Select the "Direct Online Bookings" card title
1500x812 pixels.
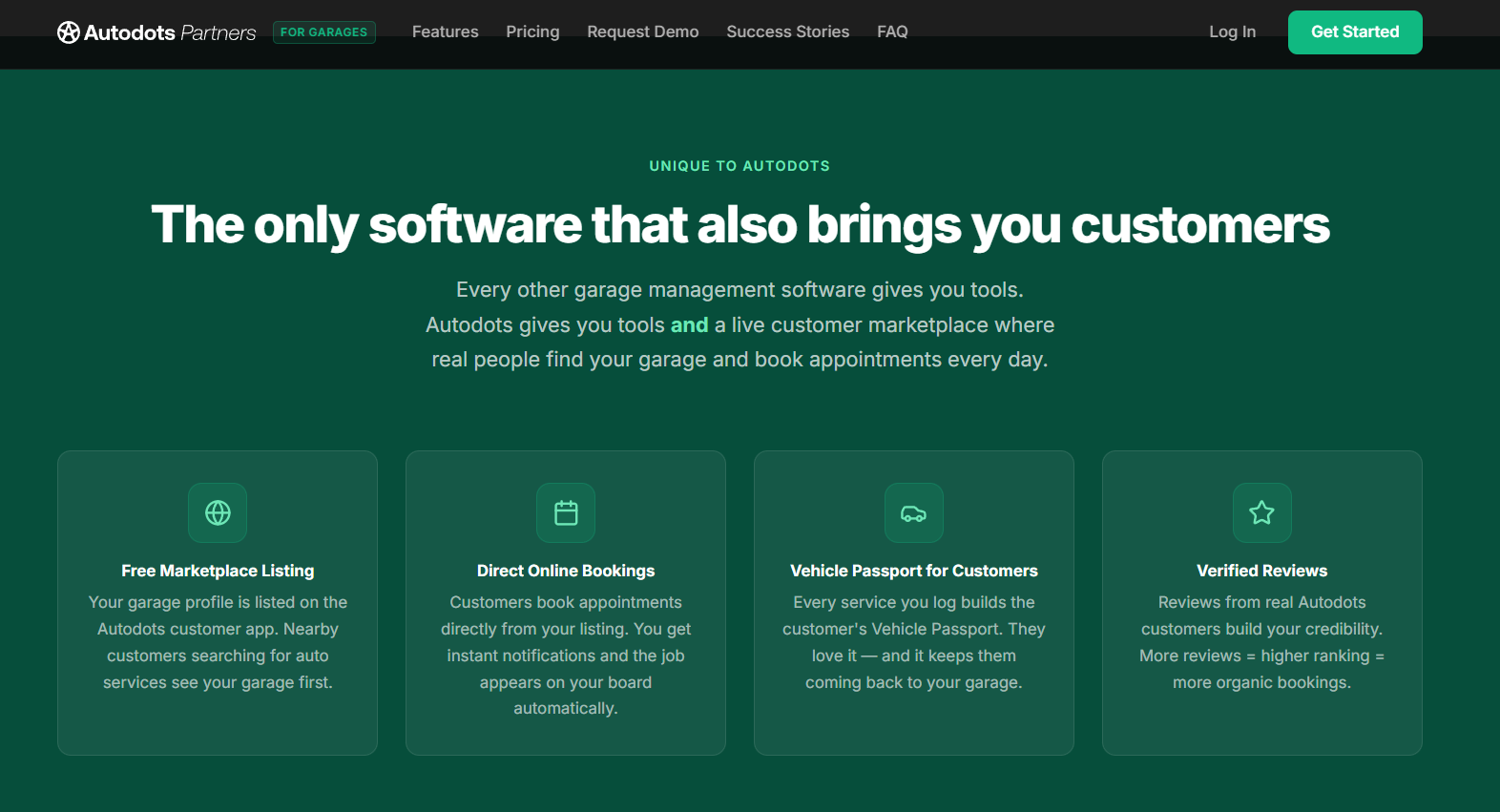[x=566, y=571]
